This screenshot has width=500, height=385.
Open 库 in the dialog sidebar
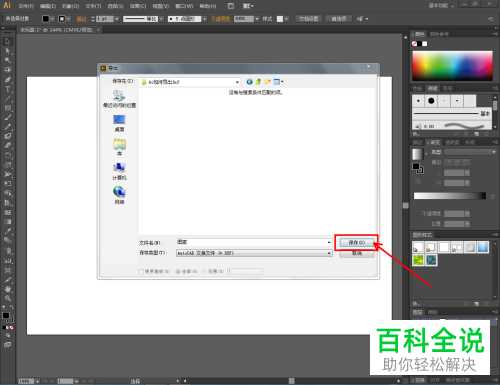[x=119, y=147]
